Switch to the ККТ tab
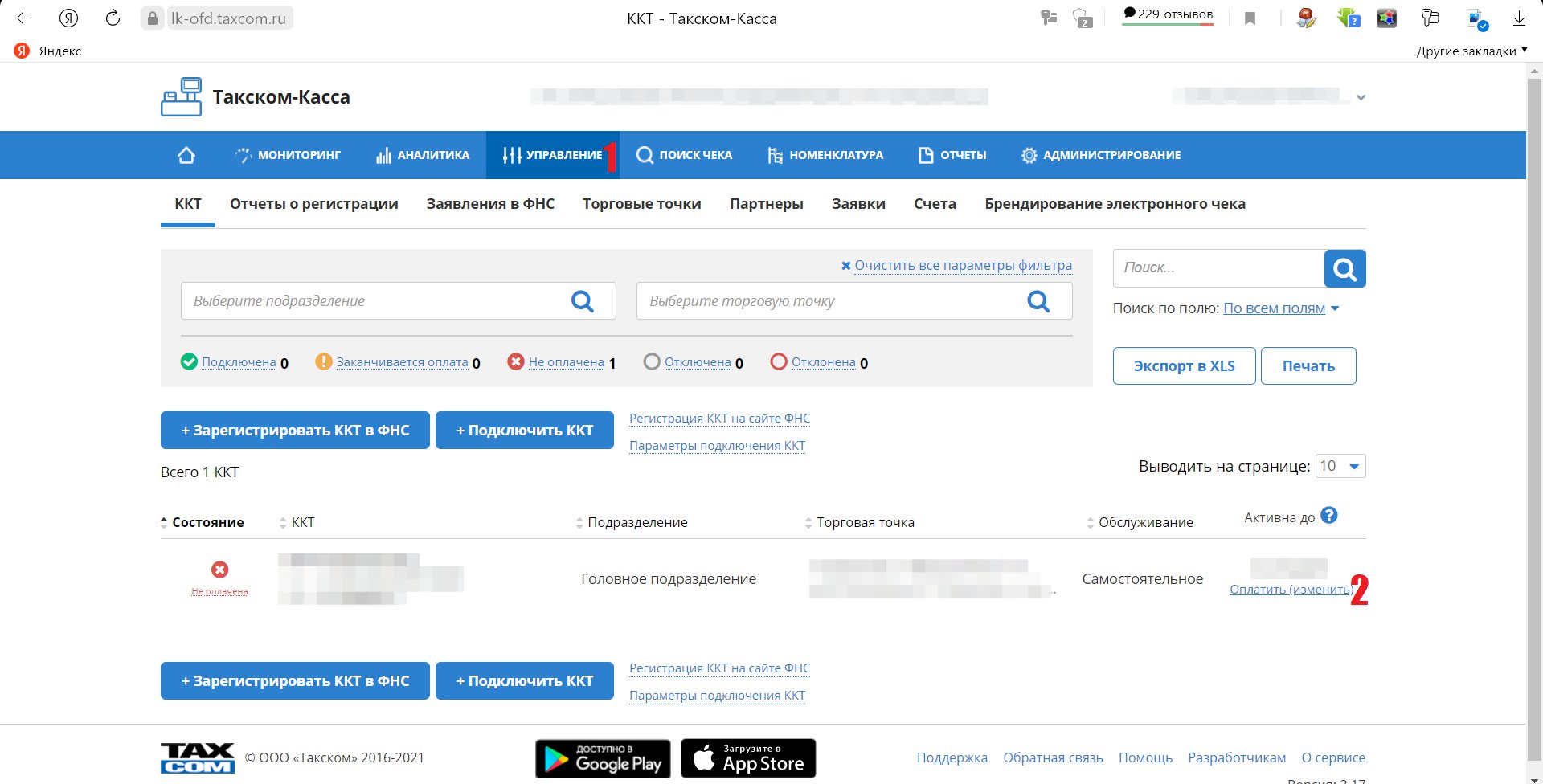Image resolution: width=1543 pixels, height=784 pixels. pos(188,204)
